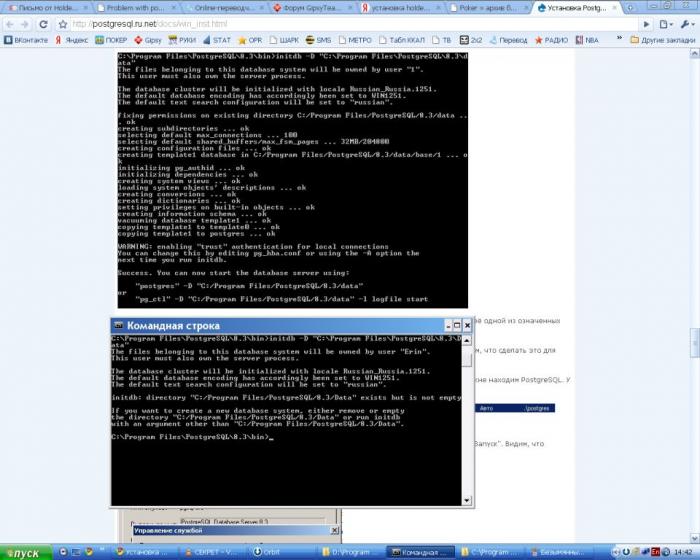Open the STAT bookmark

point(217,40)
